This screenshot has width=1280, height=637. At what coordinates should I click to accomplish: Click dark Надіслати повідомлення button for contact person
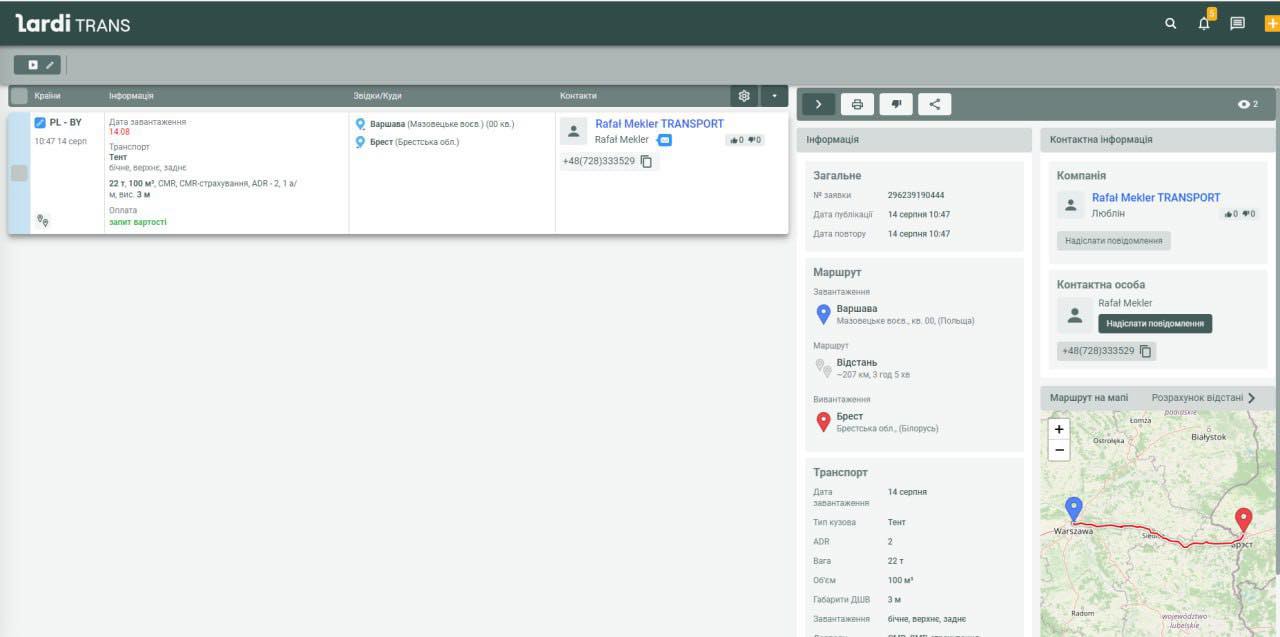tap(1154, 324)
